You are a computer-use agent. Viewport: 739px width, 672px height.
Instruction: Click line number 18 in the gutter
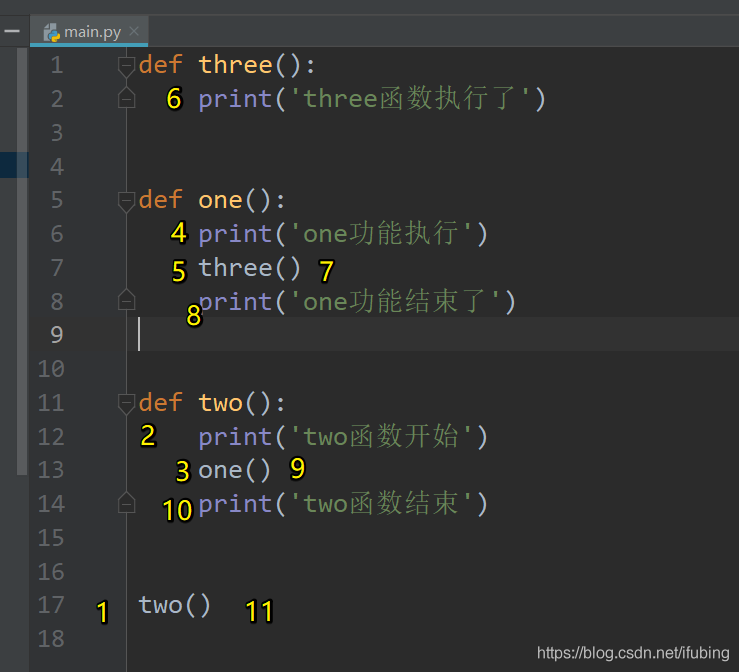point(51,639)
